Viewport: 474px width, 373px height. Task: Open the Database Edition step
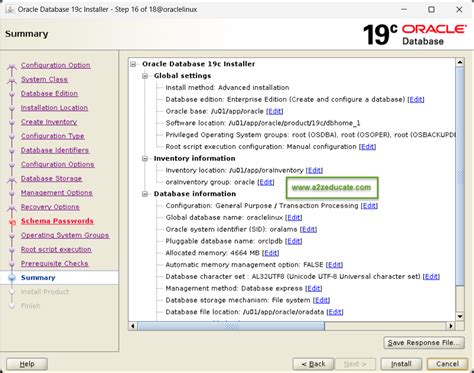[49, 94]
